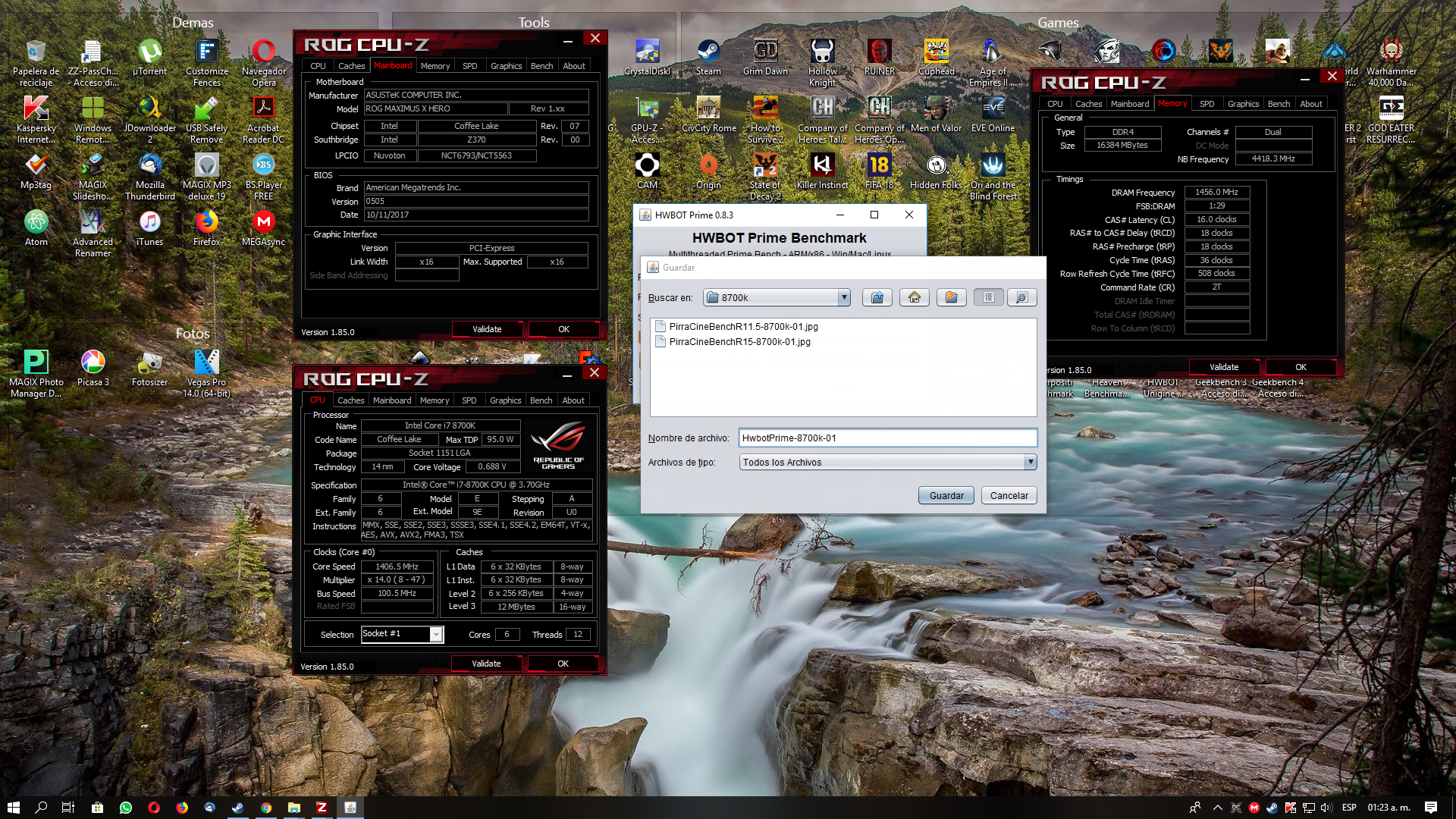Image resolution: width=1456 pixels, height=819 pixels.
Task: Open the CAM desktop icon
Action: [x=647, y=172]
